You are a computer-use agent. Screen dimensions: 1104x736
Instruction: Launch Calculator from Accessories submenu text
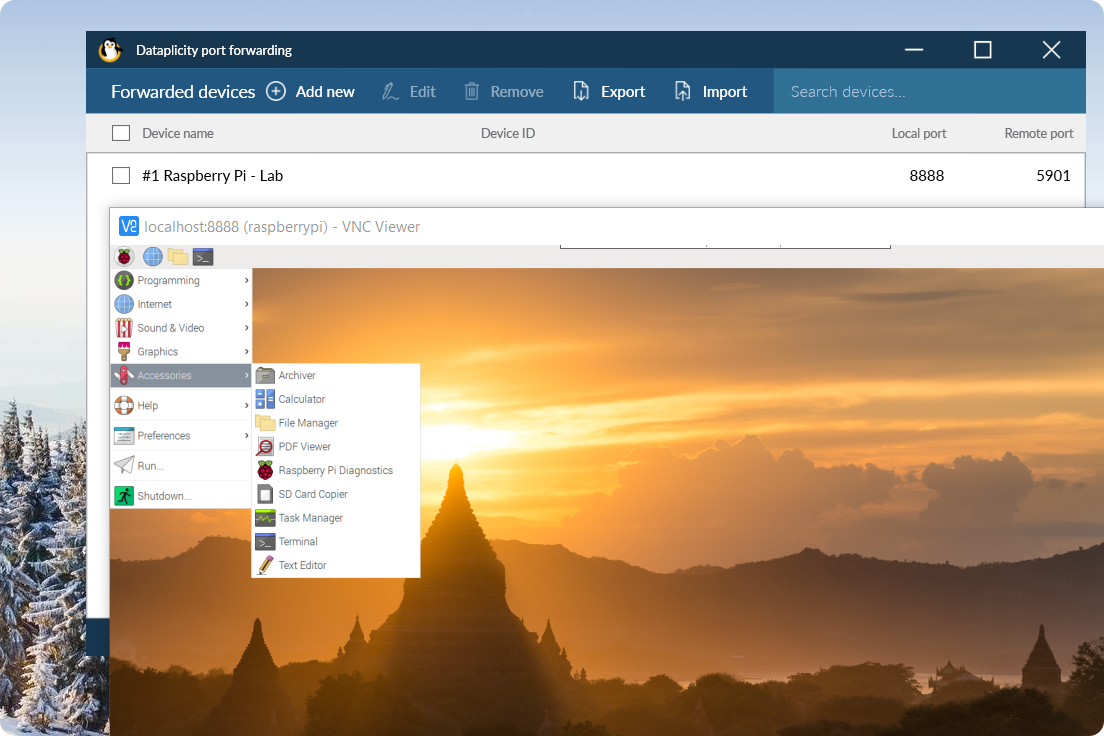pyautogui.click(x=301, y=399)
